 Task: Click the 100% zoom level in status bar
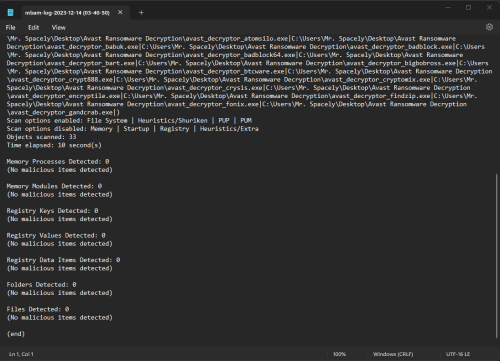coord(339,354)
